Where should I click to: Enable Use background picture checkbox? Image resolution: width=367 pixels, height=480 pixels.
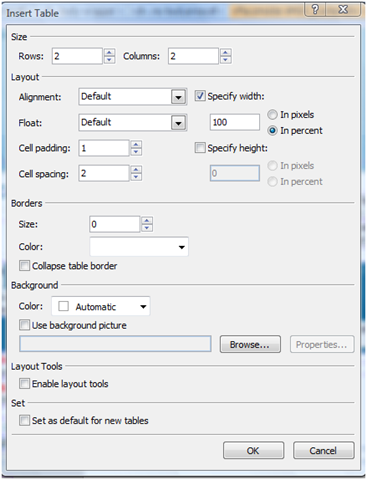click(x=24, y=325)
